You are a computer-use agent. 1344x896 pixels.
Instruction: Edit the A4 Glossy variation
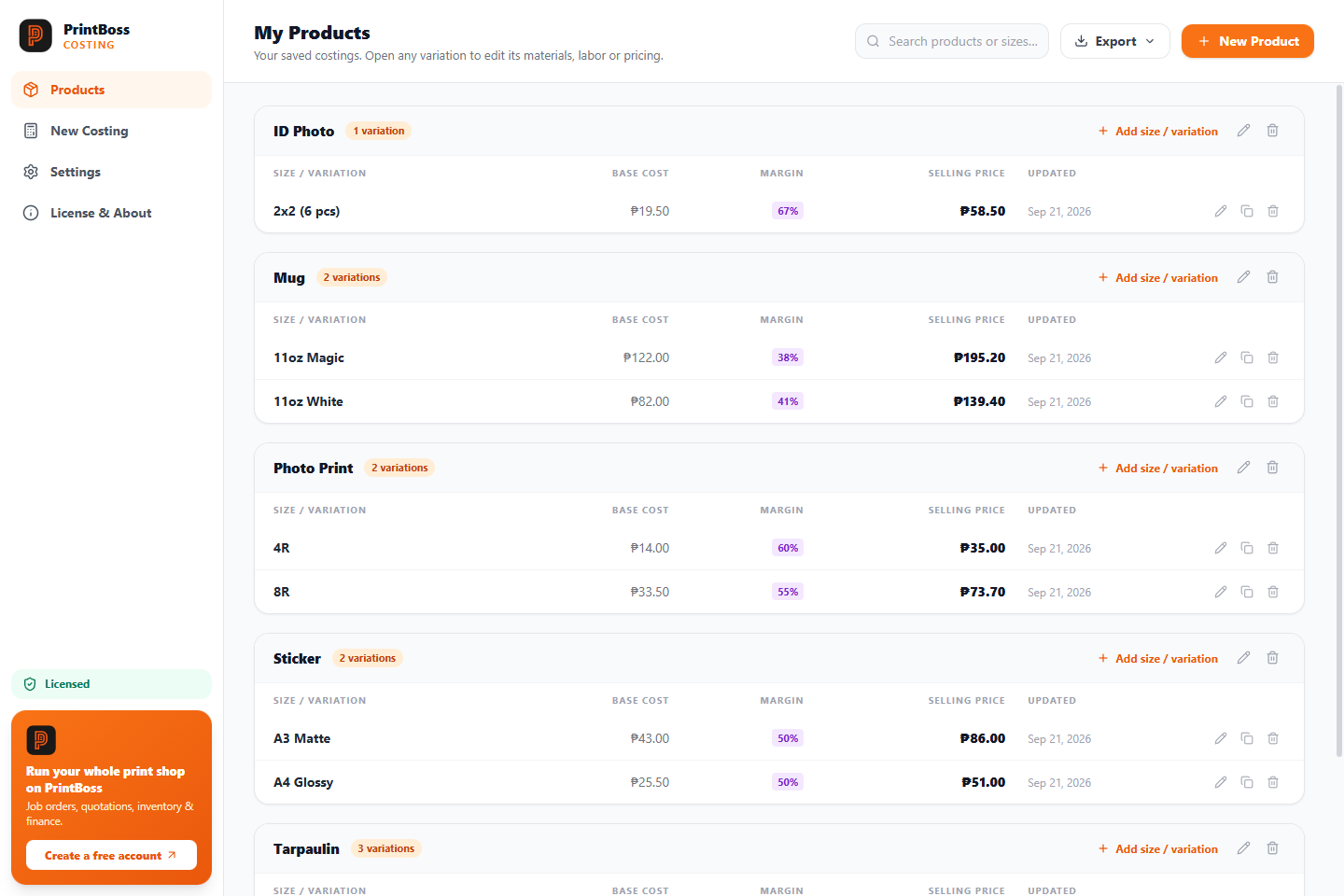pos(1221,782)
